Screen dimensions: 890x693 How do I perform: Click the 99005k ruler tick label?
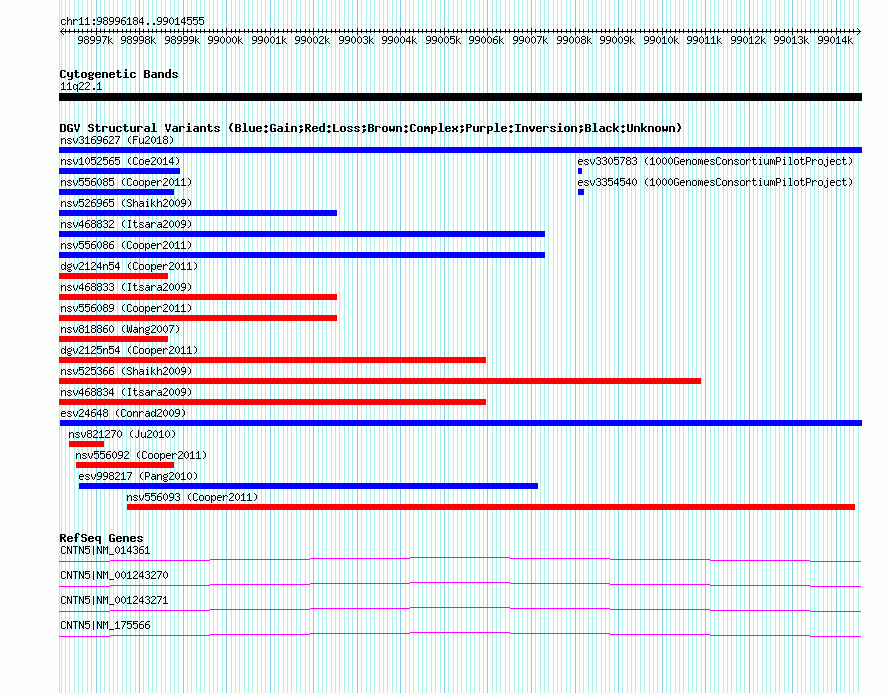click(443, 40)
